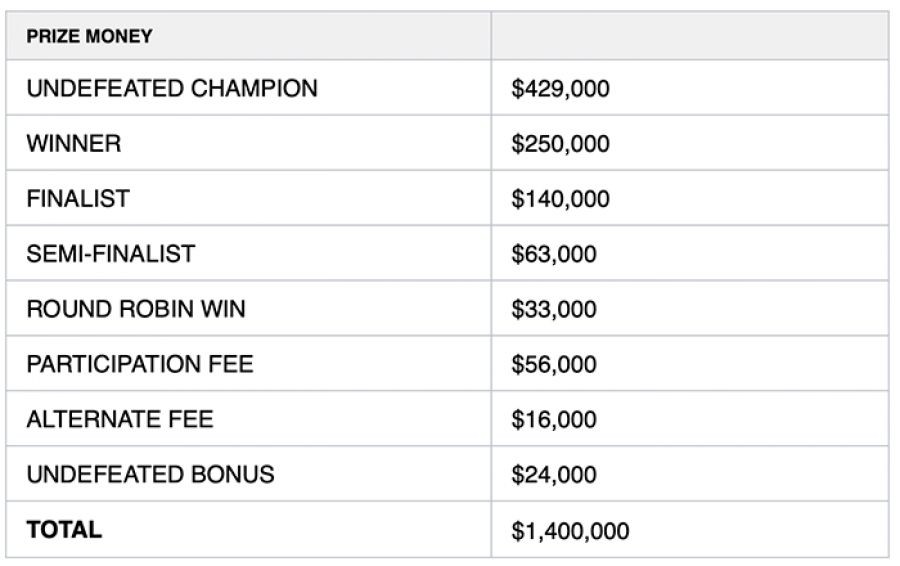Select the WINNER row label
Image resolution: width=900 pixels, height=566 pixels.
[x=74, y=143]
